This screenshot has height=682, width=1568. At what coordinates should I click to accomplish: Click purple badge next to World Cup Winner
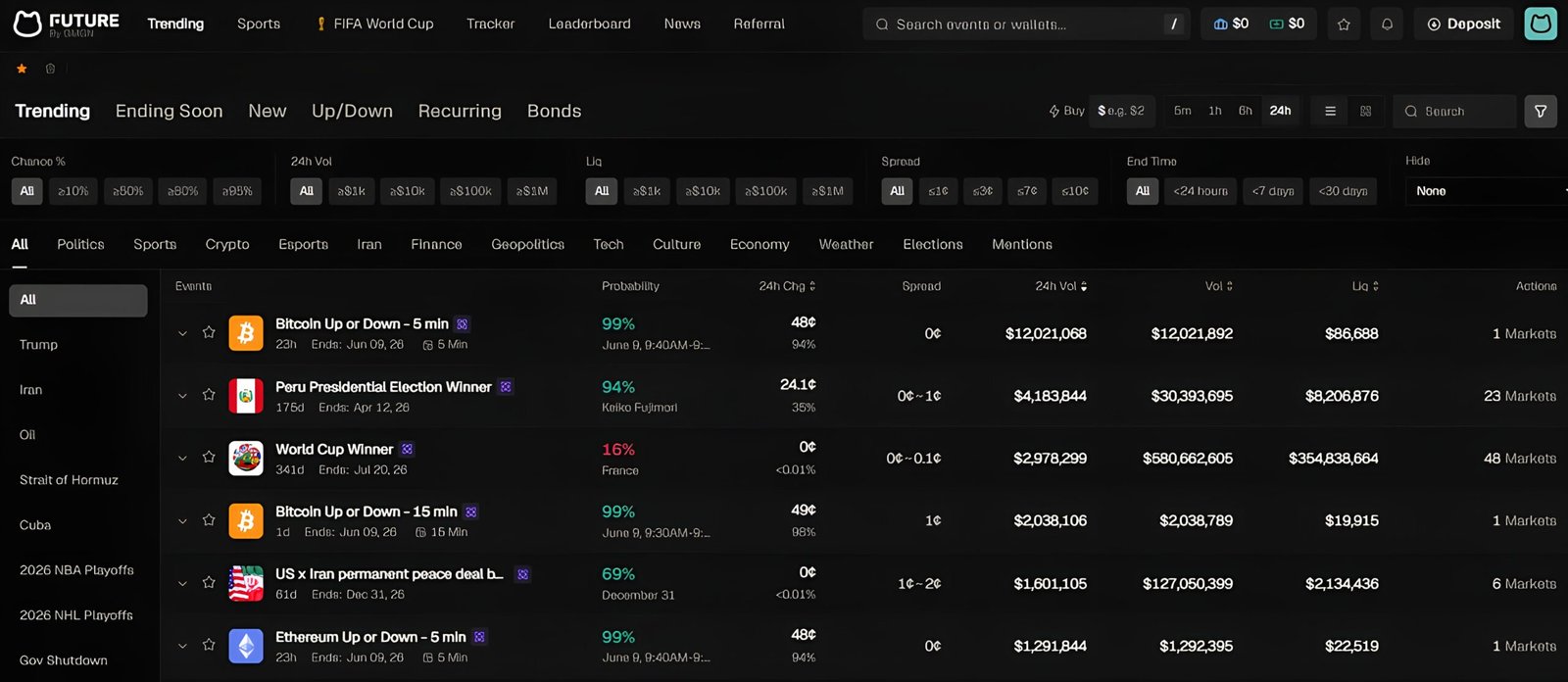pos(407,449)
